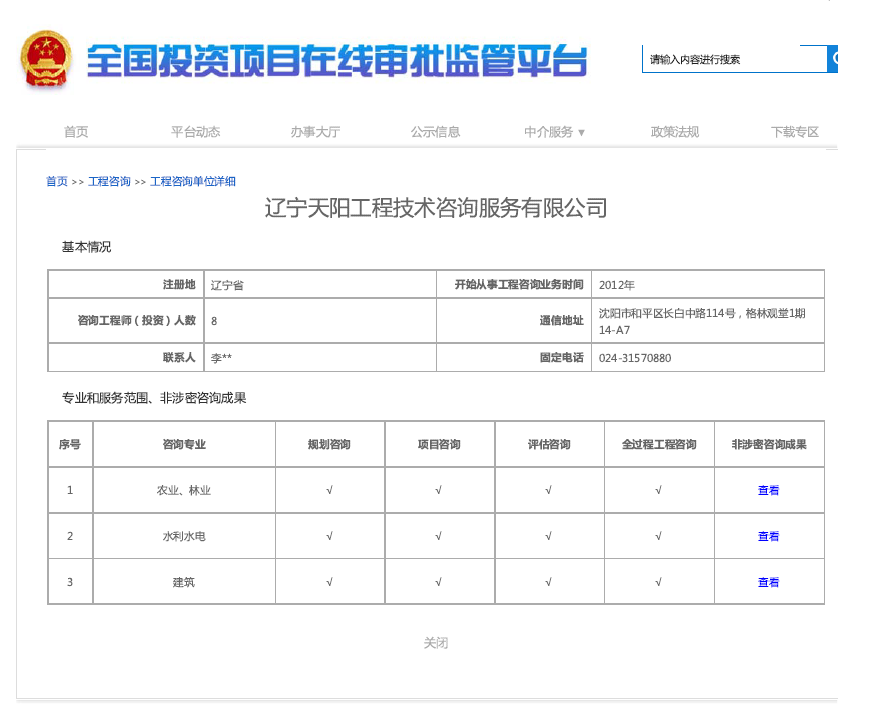The width and height of the screenshot is (871, 716).
Task: View results for 农业、林业 row
Action: [x=768, y=490]
